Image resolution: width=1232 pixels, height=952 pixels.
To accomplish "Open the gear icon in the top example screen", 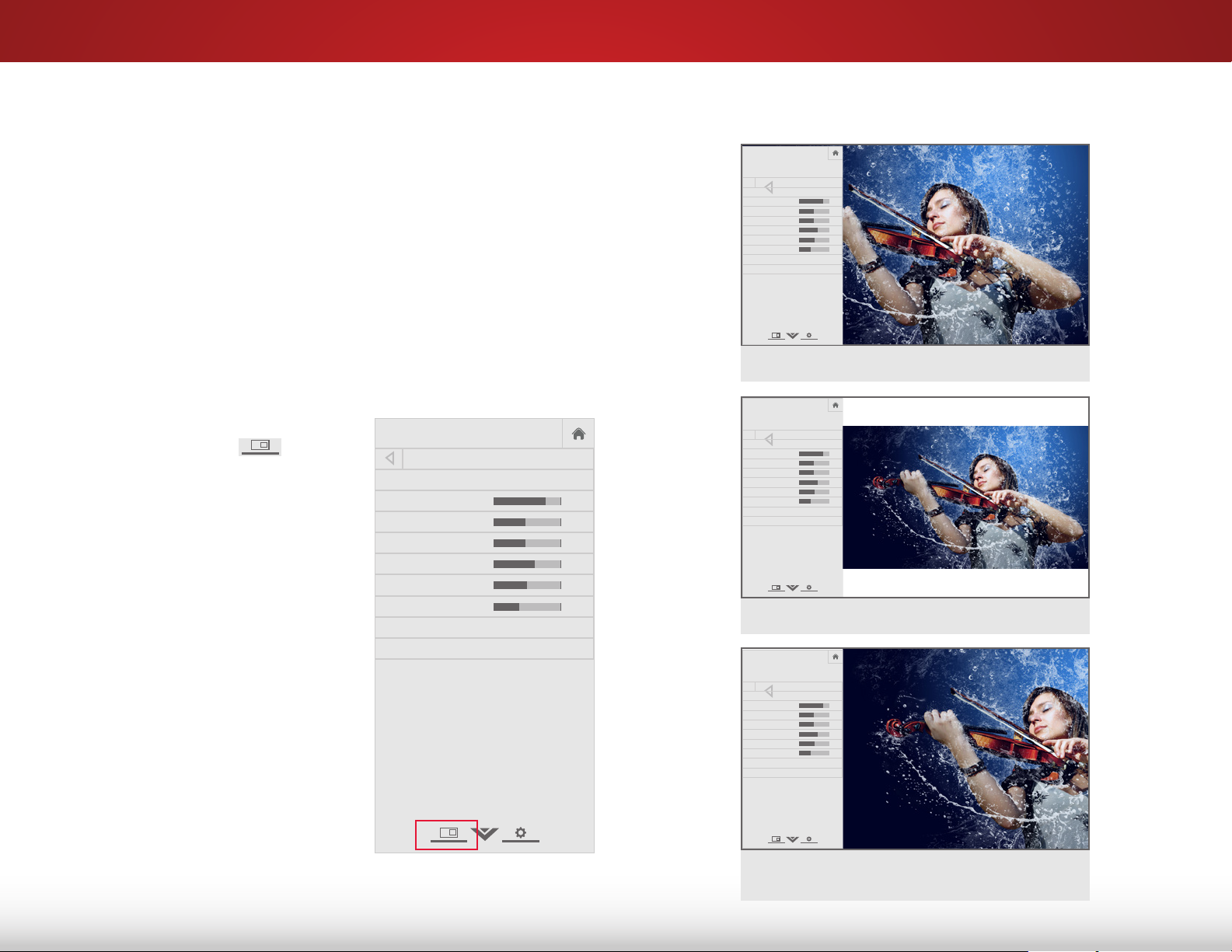I will click(x=809, y=336).
